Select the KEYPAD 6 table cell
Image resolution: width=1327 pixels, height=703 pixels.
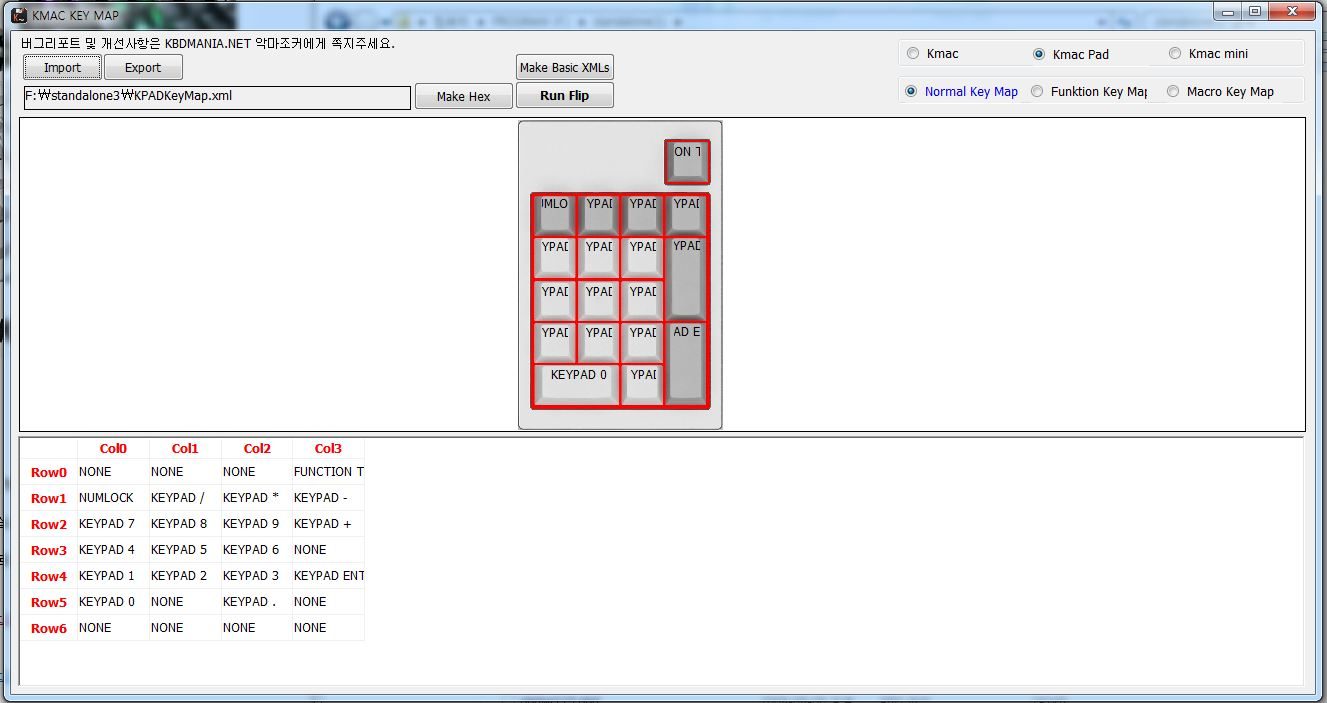(x=256, y=550)
